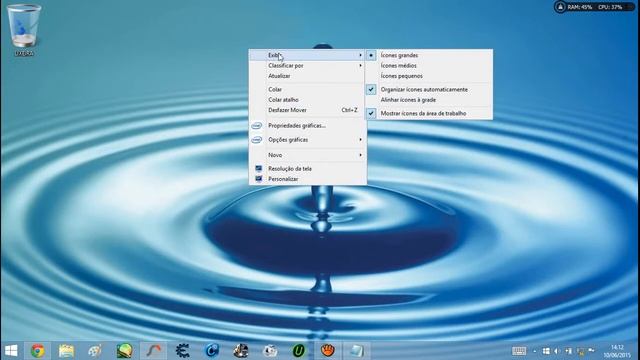Viewport: 640px width, 360px height.
Task: Click the monitor icon beside Resolução da tela
Action: [x=258, y=168]
